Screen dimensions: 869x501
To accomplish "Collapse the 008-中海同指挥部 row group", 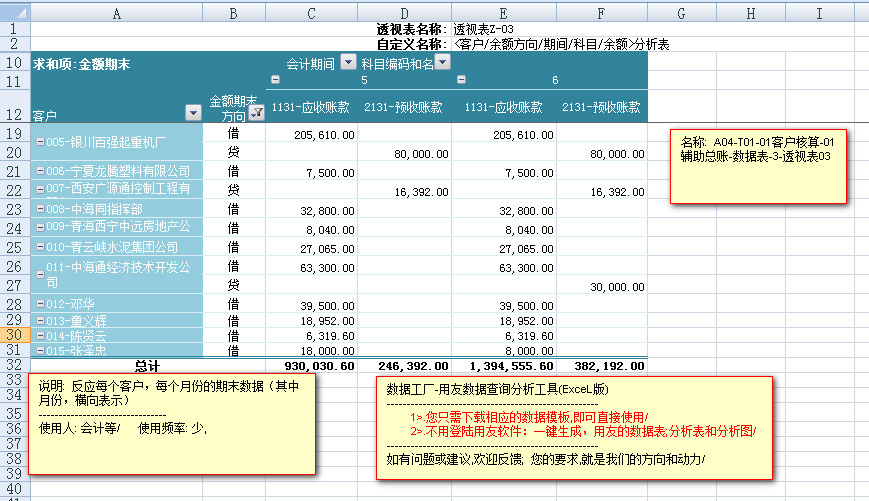I will click(x=40, y=209).
